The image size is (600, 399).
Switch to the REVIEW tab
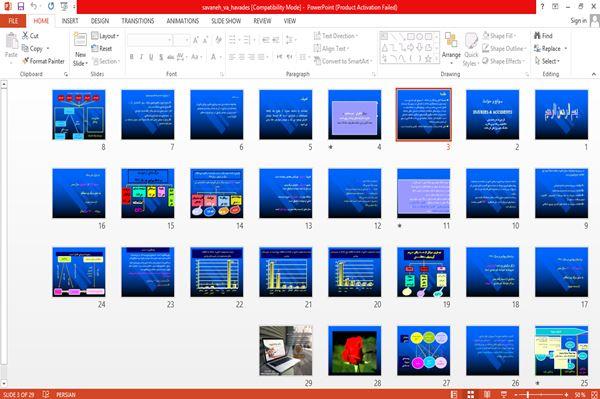pos(262,21)
